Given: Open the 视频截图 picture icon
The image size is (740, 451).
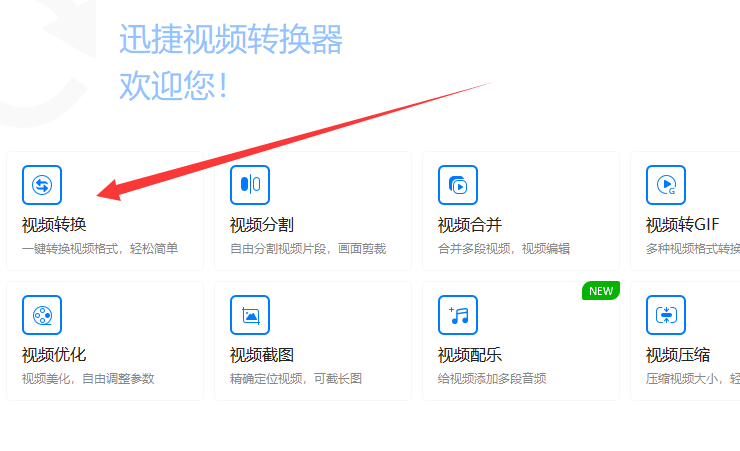Looking at the screenshot, I should (250, 315).
